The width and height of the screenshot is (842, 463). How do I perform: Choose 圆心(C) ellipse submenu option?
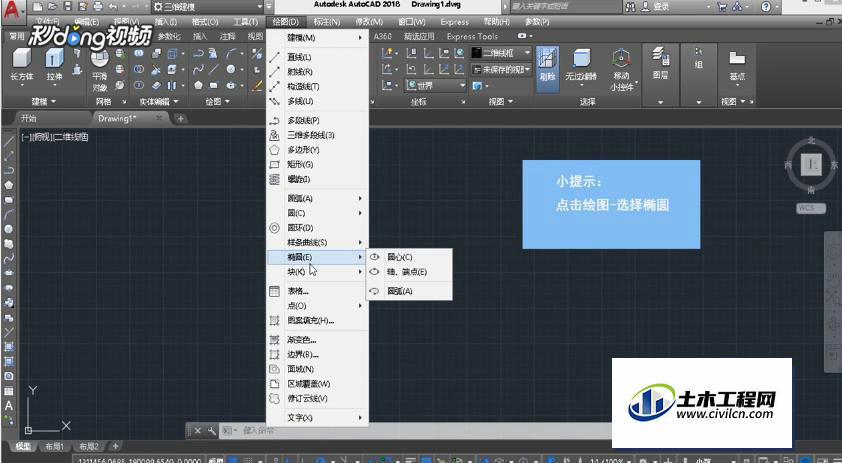point(409,257)
